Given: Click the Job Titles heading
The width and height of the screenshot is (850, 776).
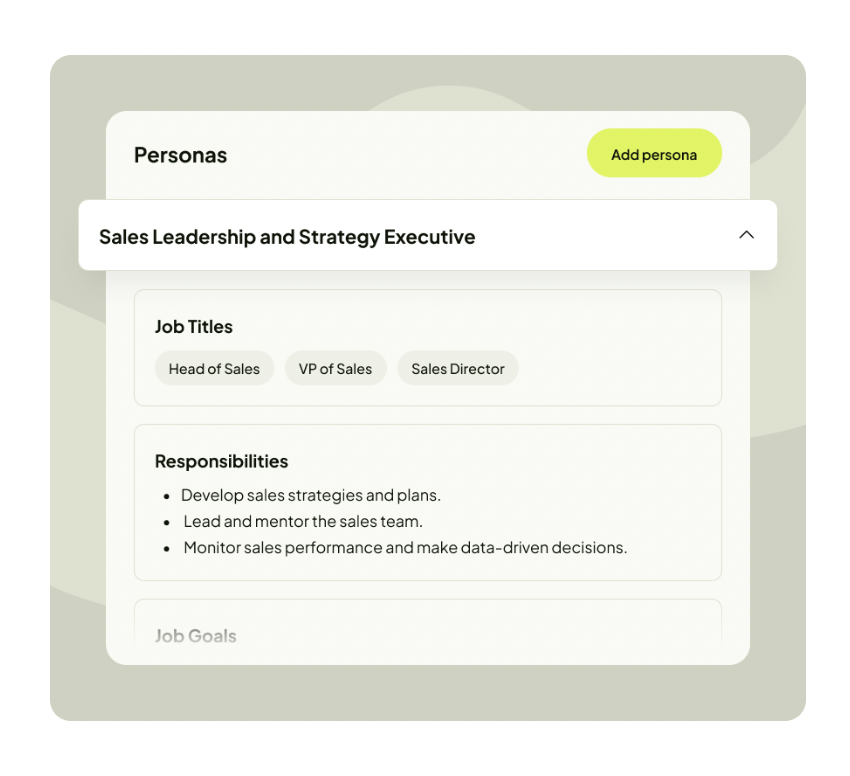Looking at the screenshot, I should click(193, 326).
